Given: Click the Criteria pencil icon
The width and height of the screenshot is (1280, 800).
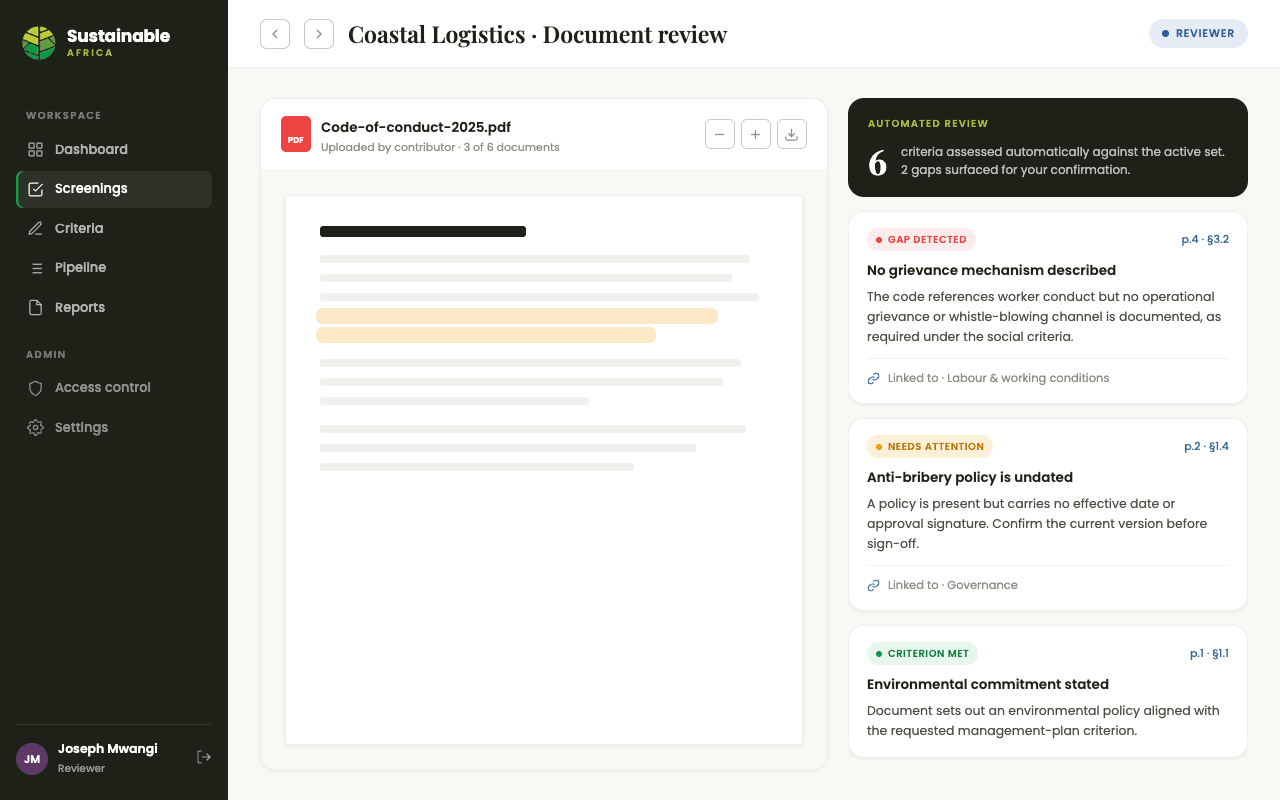Looking at the screenshot, I should pos(35,228).
